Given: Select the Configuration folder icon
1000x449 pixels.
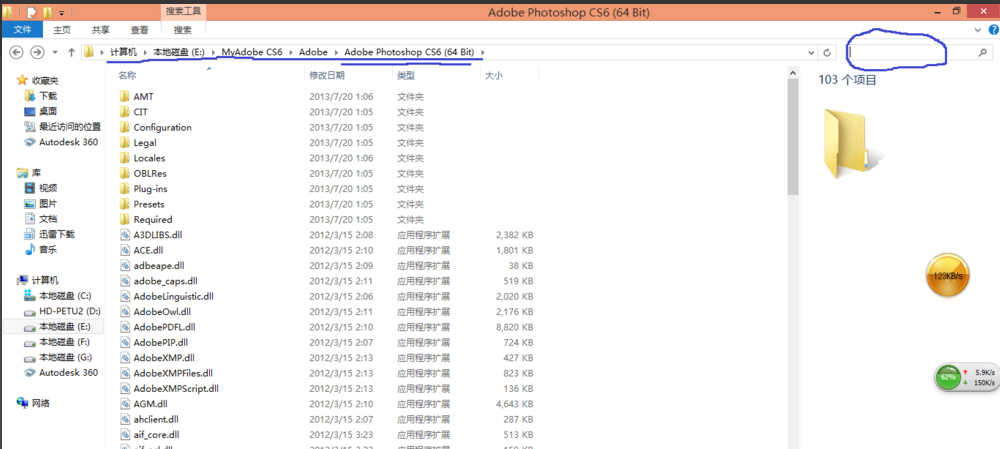Looking at the screenshot, I should [x=124, y=127].
